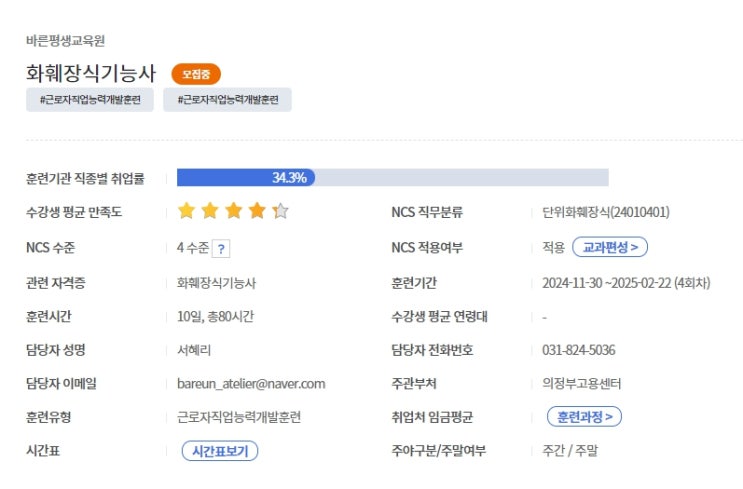Click the 화훼장식기능사 course title
The height and width of the screenshot is (489, 743).
[92, 73]
